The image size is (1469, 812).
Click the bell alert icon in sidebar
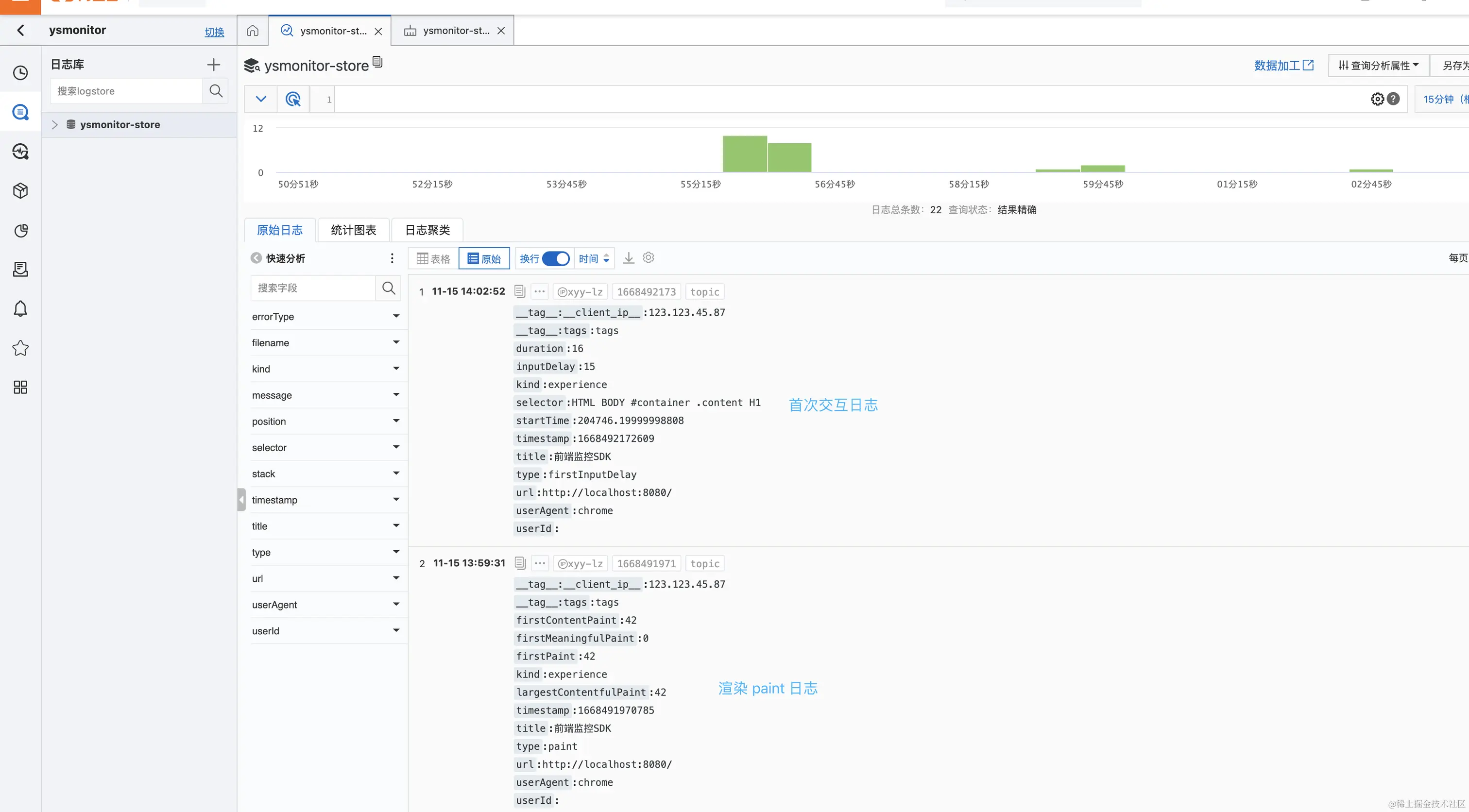pos(20,308)
